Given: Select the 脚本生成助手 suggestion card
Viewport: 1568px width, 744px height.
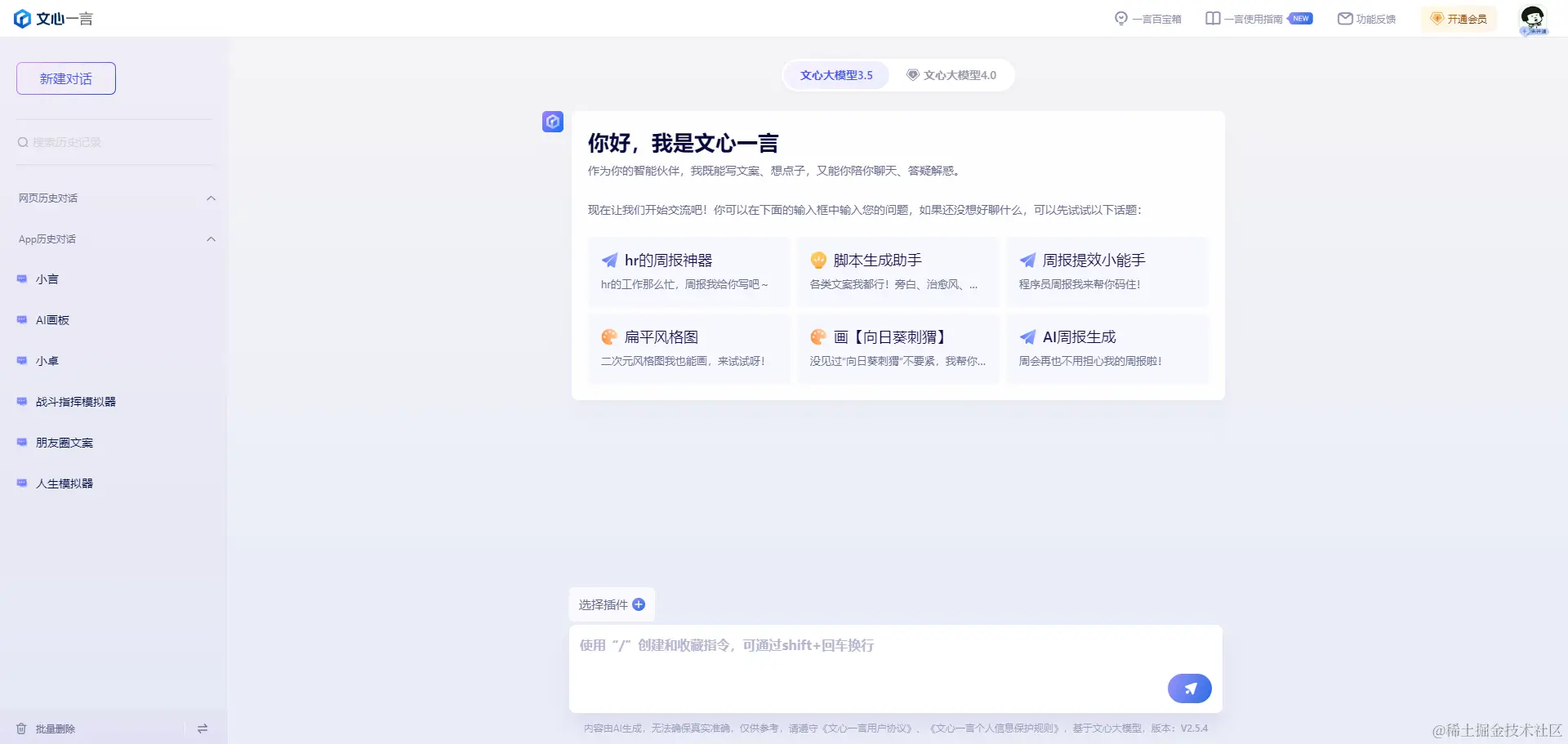Looking at the screenshot, I should (898, 272).
